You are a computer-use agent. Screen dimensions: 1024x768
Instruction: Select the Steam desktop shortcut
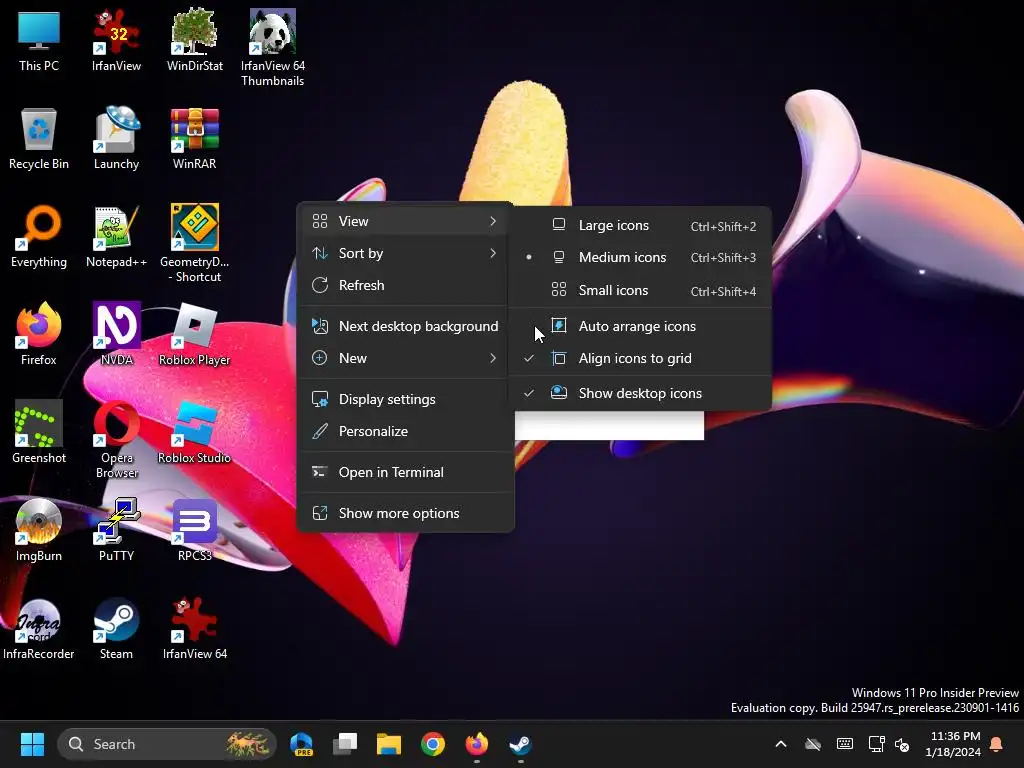(x=116, y=628)
